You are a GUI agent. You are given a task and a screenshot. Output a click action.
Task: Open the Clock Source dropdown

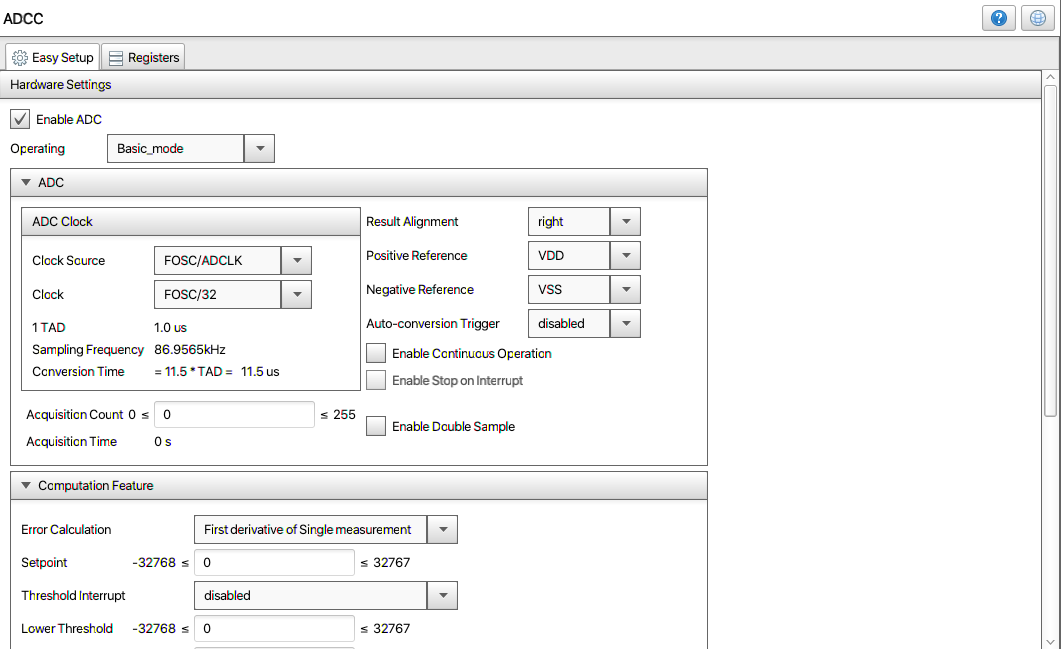click(x=296, y=260)
